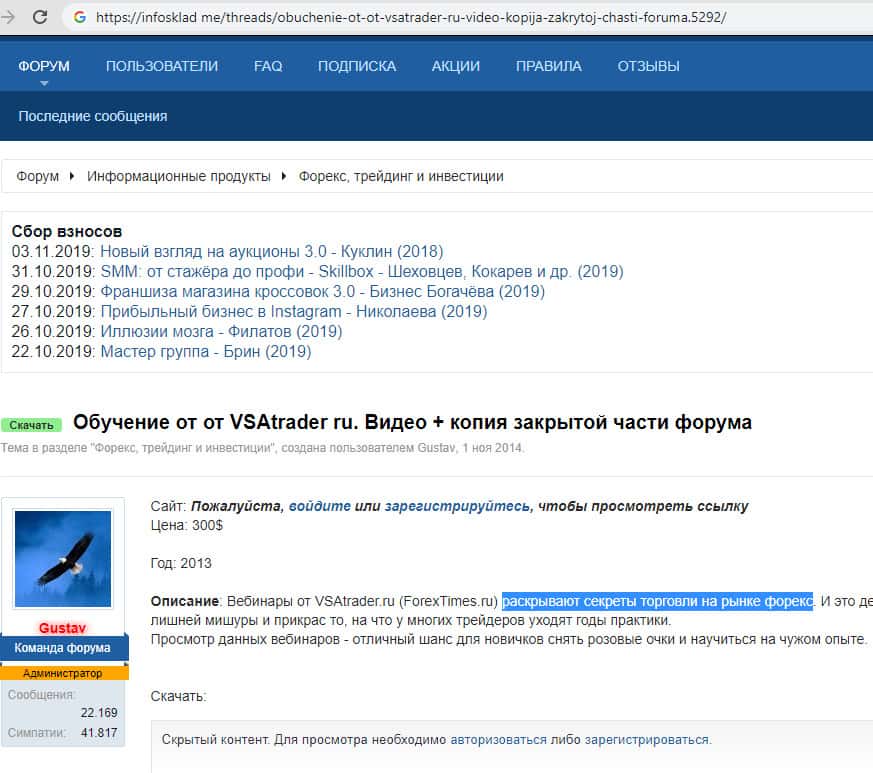Open the ФОРУМ nav tab
This screenshot has width=873, height=773.
[x=44, y=66]
